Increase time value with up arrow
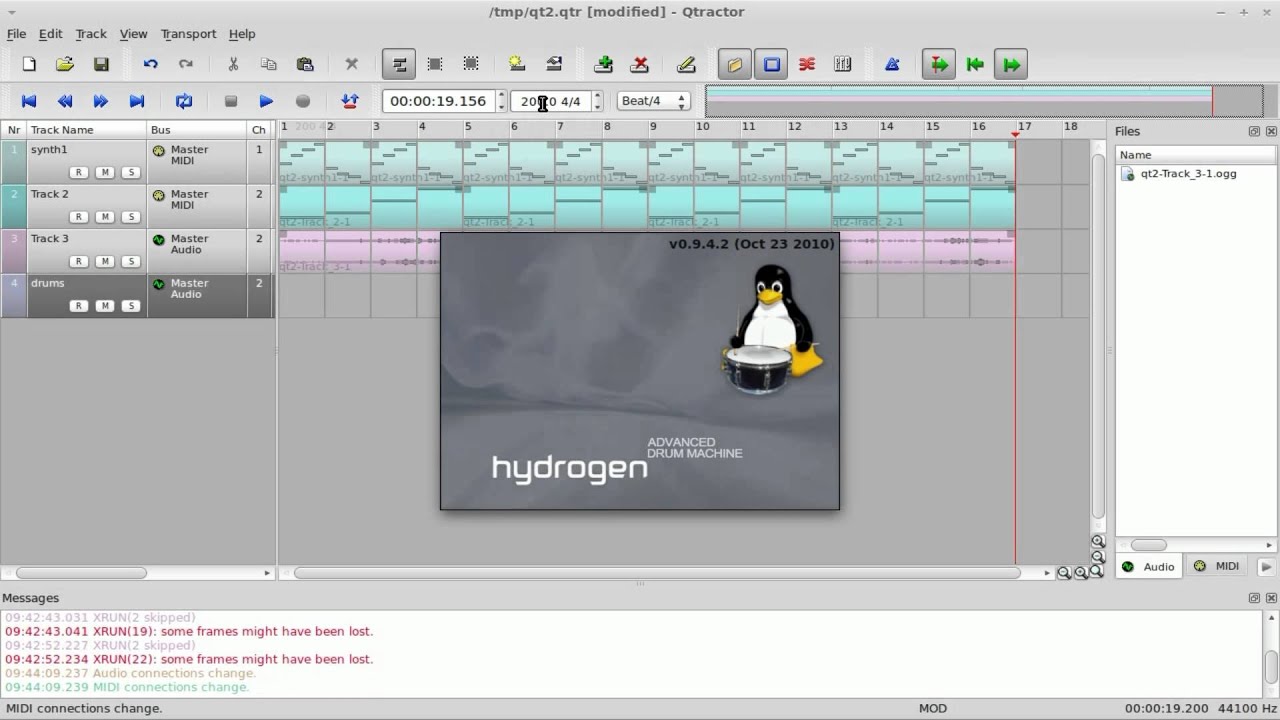Image resolution: width=1280 pixels, height=720 pixels. click(x=501, y=96)
